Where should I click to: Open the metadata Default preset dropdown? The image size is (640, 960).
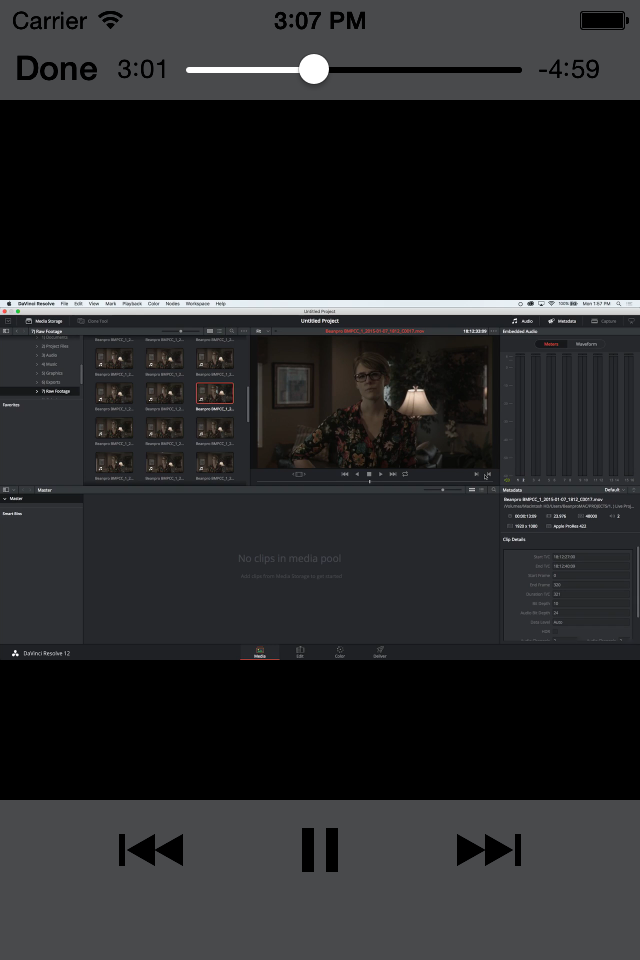click(614, 490)
